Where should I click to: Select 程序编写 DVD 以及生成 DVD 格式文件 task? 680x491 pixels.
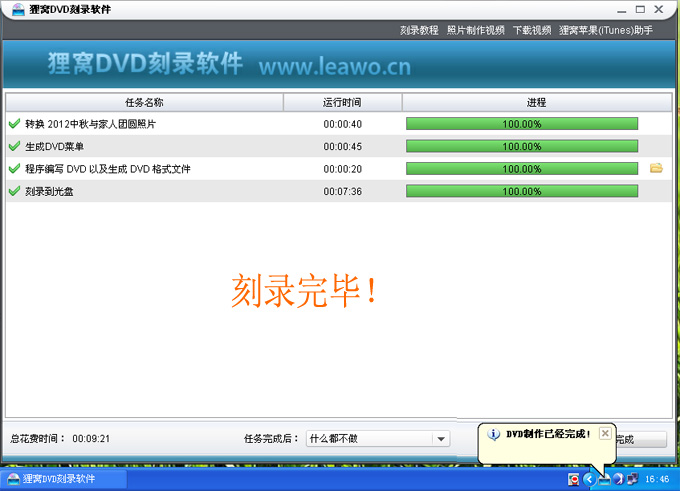[x=108, y=169]
